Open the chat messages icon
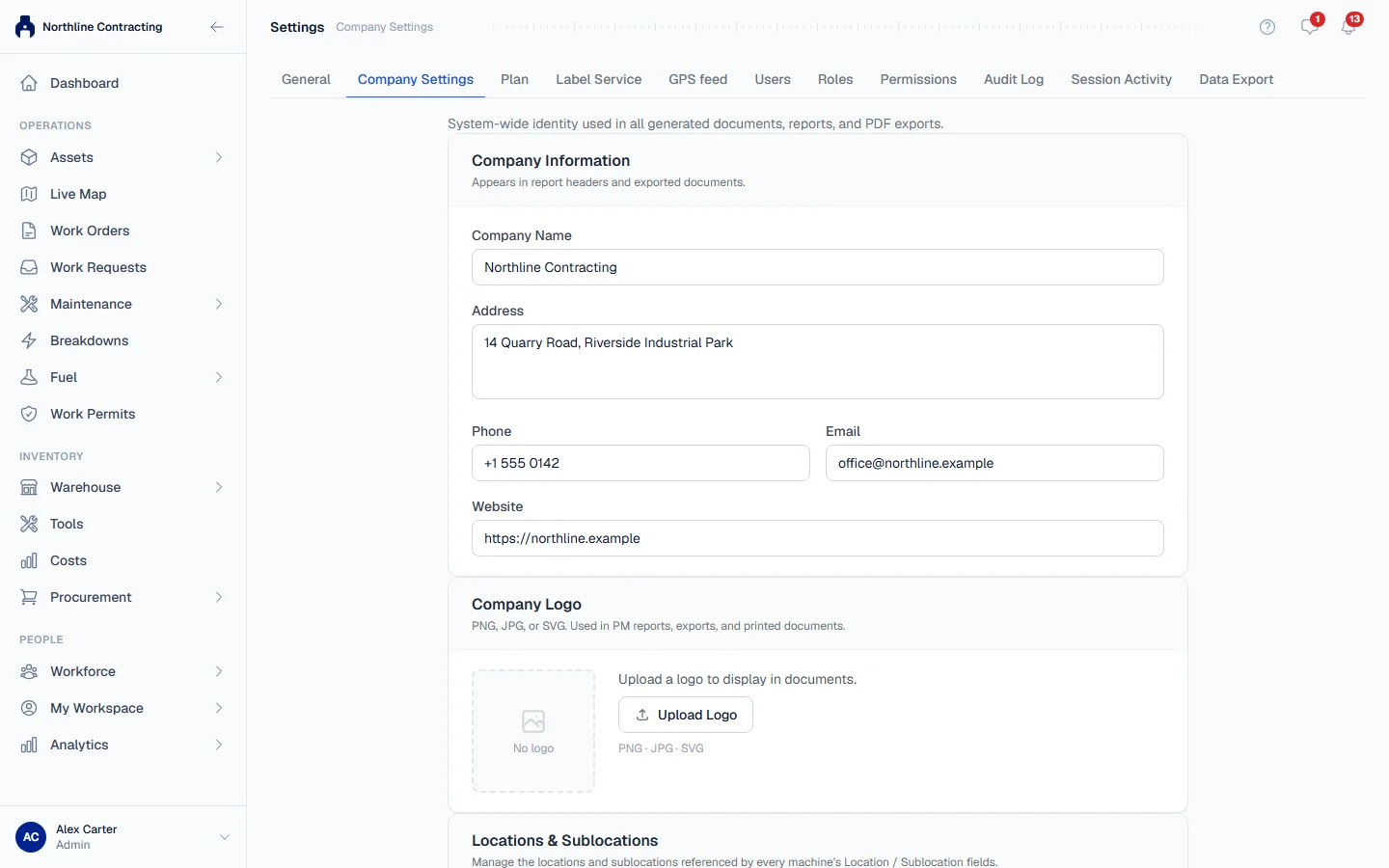Image resolution: width=1389 pixels, height=868 pixels. [1309, 27]
